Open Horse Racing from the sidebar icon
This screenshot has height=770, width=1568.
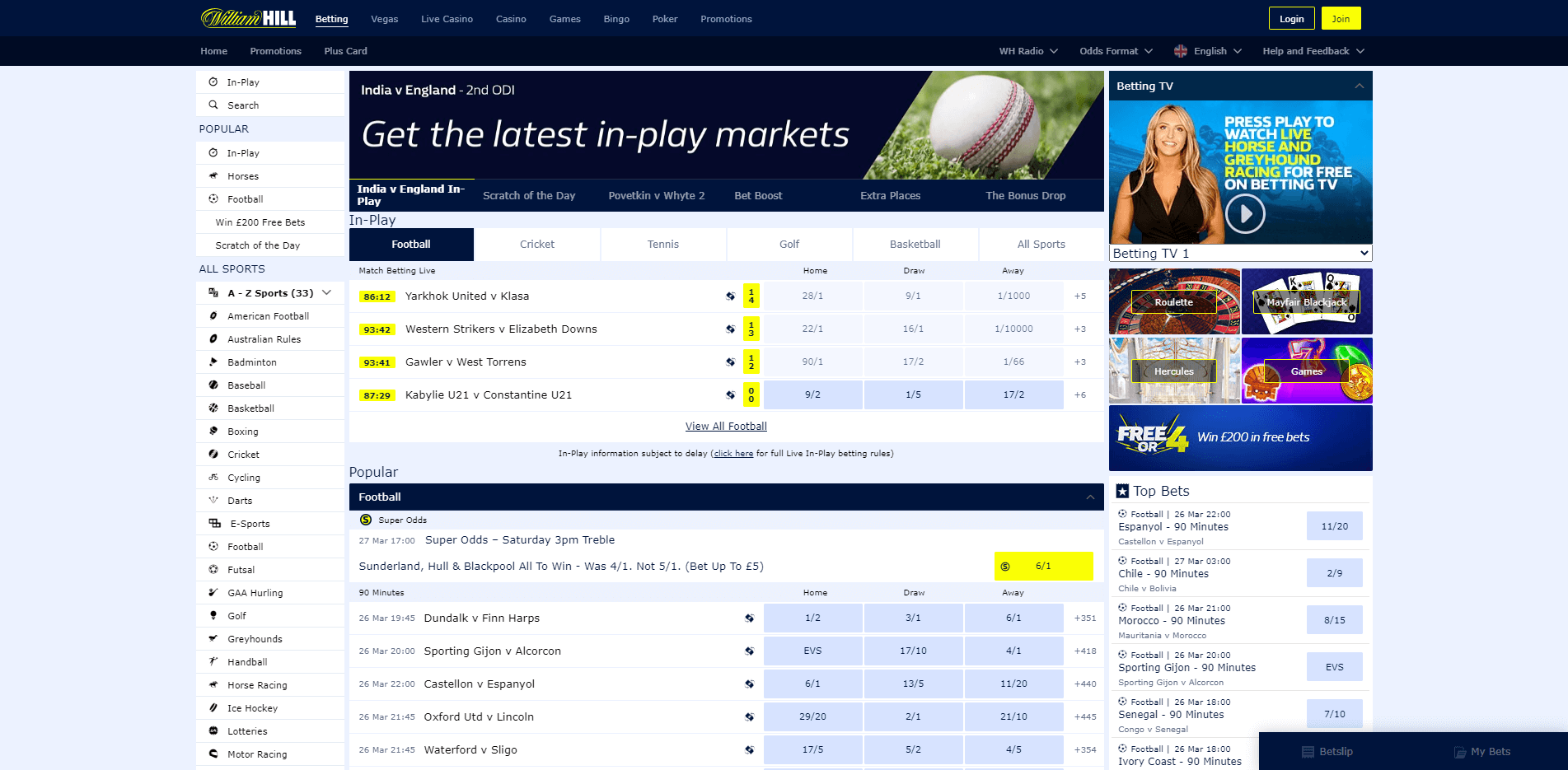pos(213,684)
